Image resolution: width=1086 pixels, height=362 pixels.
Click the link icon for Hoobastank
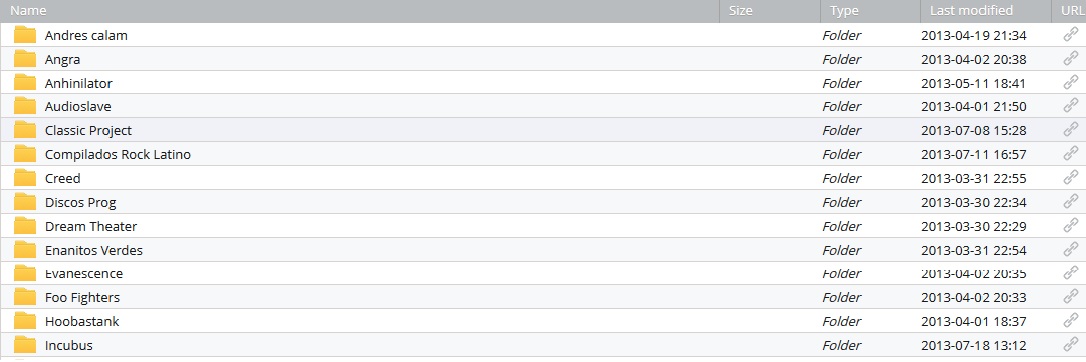(x=1071, y=321)
